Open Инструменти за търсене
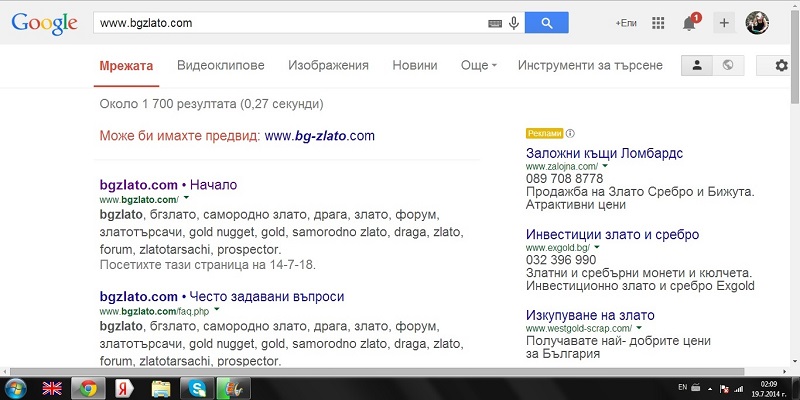 click(590, 65)
